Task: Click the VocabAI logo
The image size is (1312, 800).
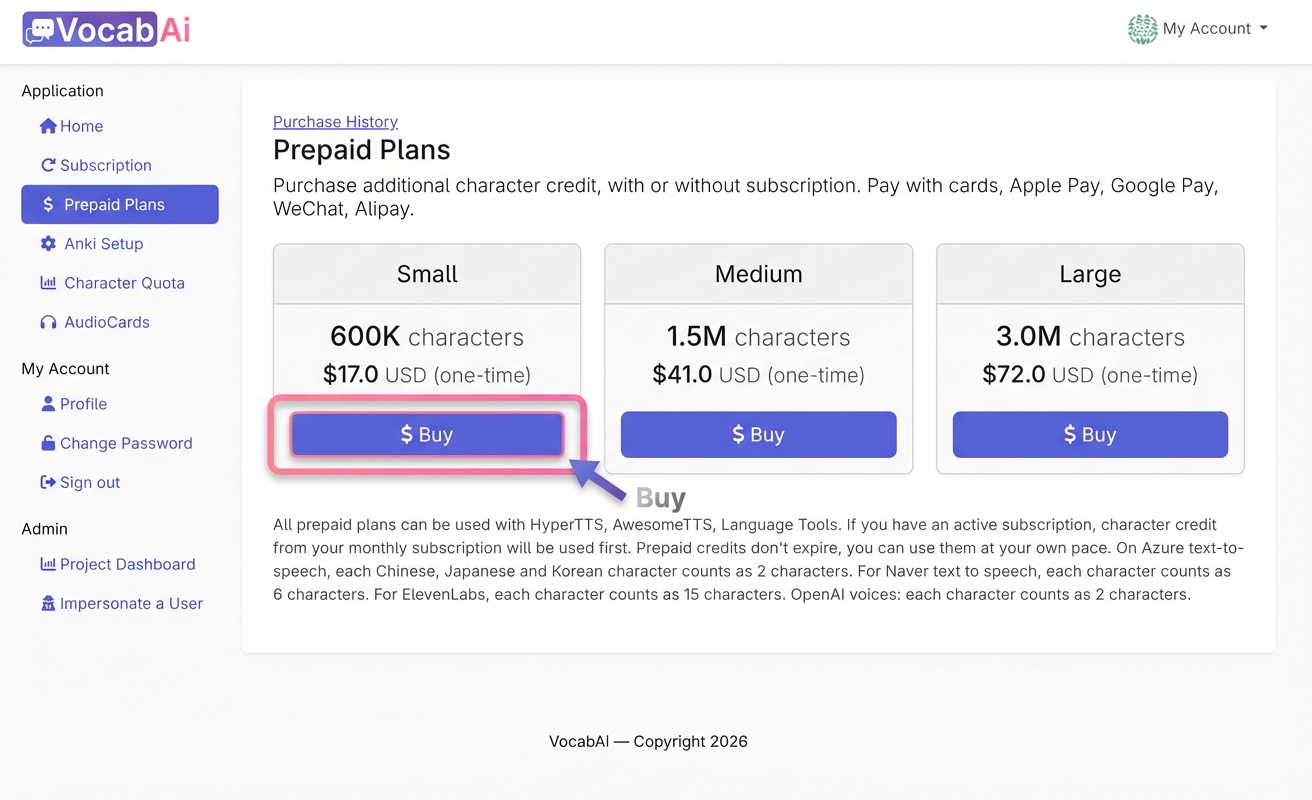Action: coord(104,29)
